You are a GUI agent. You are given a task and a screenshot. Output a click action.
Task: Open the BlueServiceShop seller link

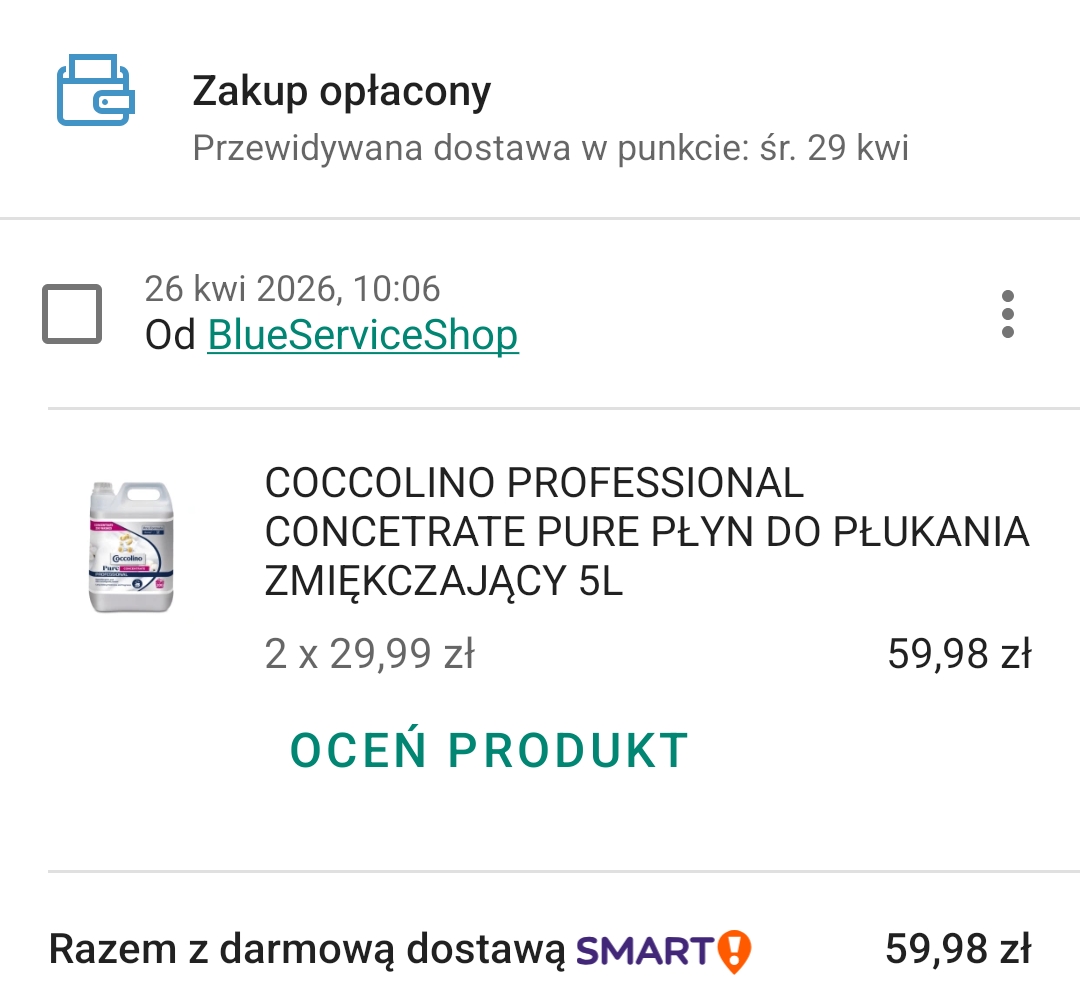click(x=363, y=335)
